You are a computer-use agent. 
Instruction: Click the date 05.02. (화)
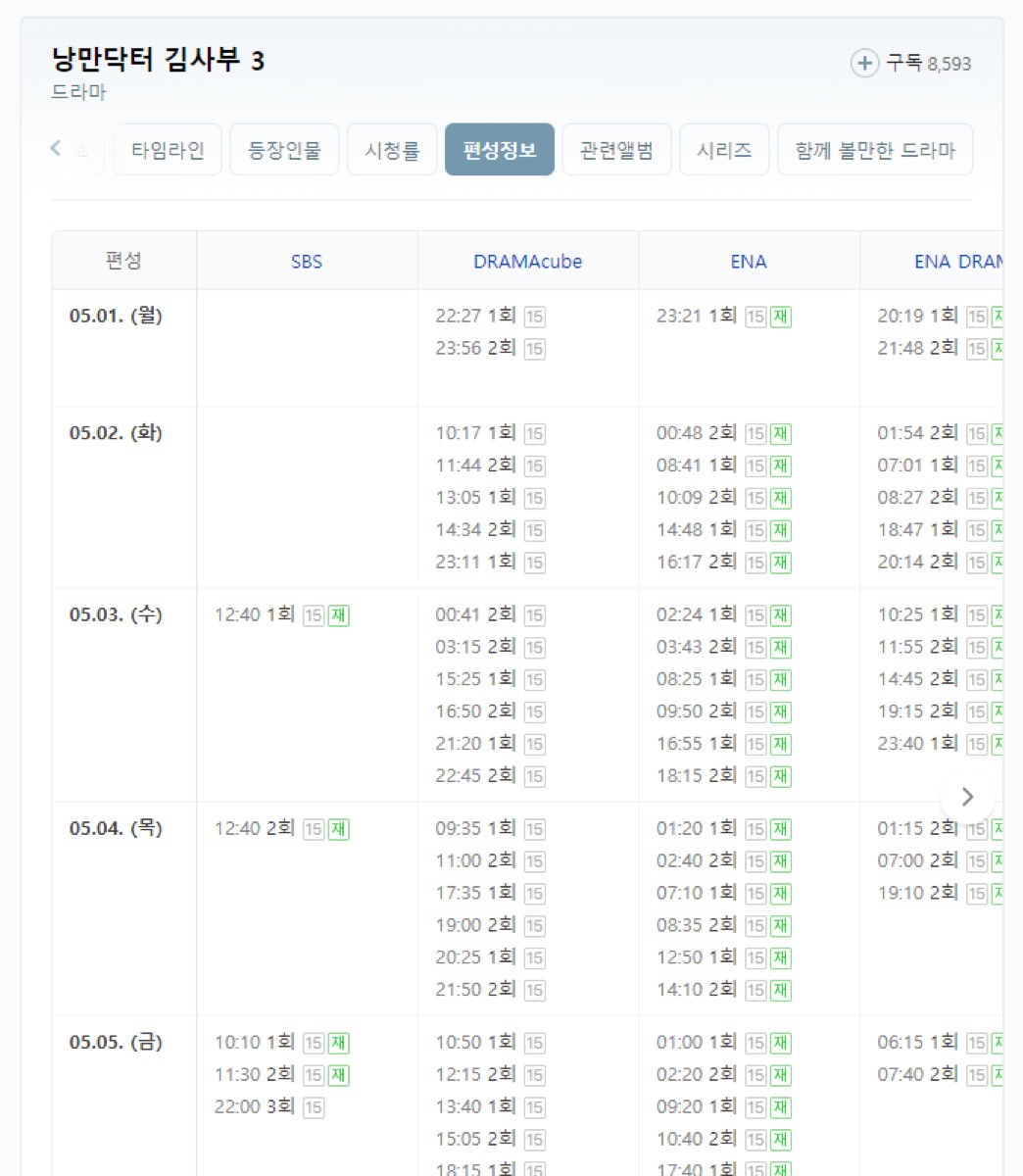pyautogui.click(x=116, y=433)
